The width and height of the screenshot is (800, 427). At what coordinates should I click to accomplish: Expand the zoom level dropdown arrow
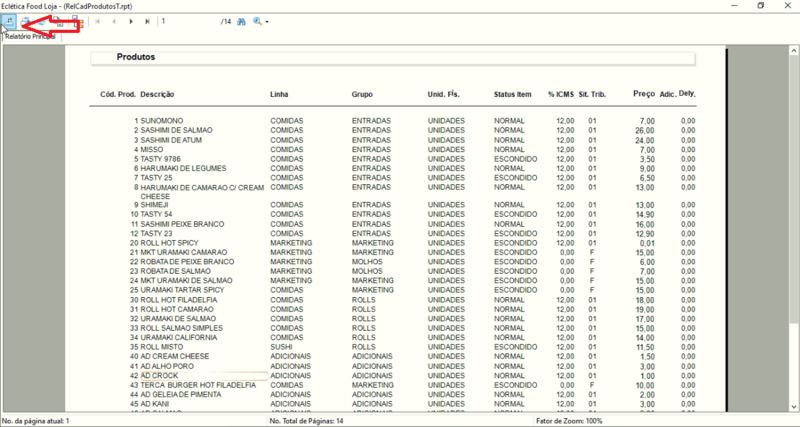[x=266, y=22]
